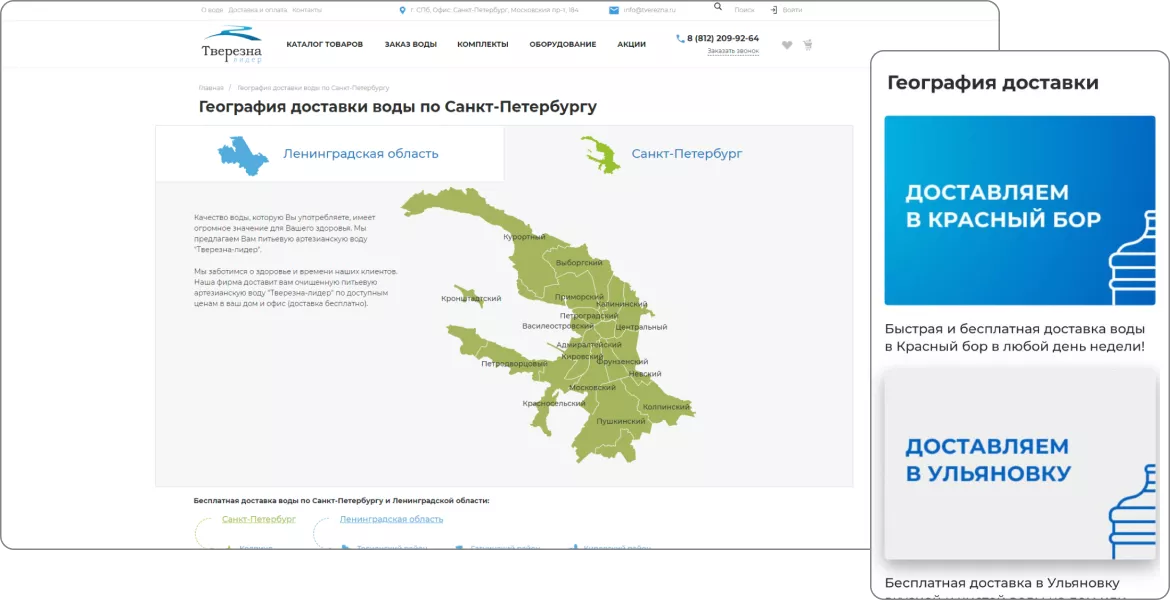Screen dimensions: 1170x600
Task: Select the Василеостровский district on the map
Action: coord(557,326)
